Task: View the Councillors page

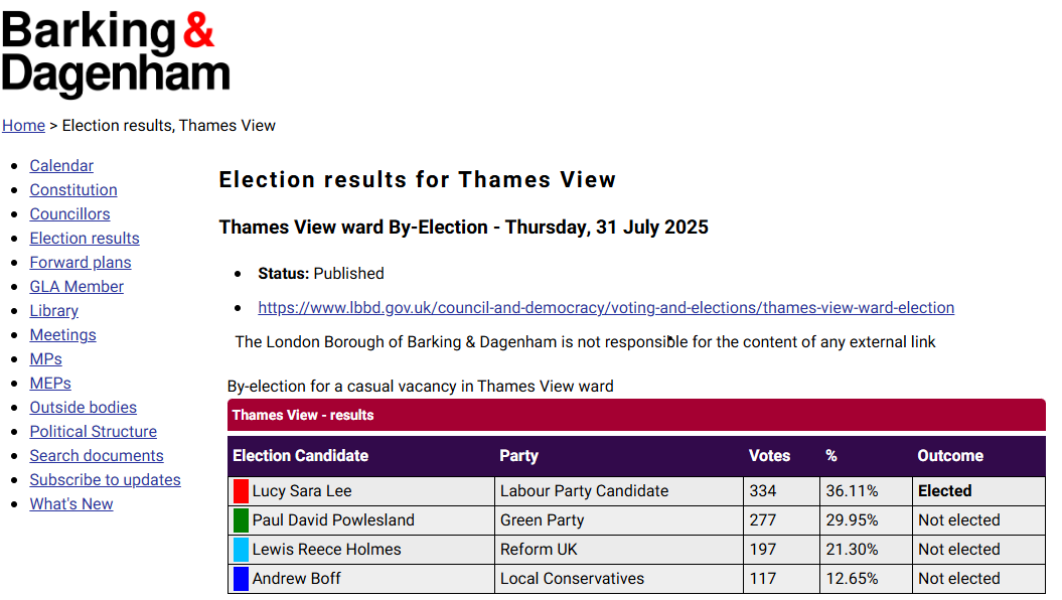Action: coord(69,213)
